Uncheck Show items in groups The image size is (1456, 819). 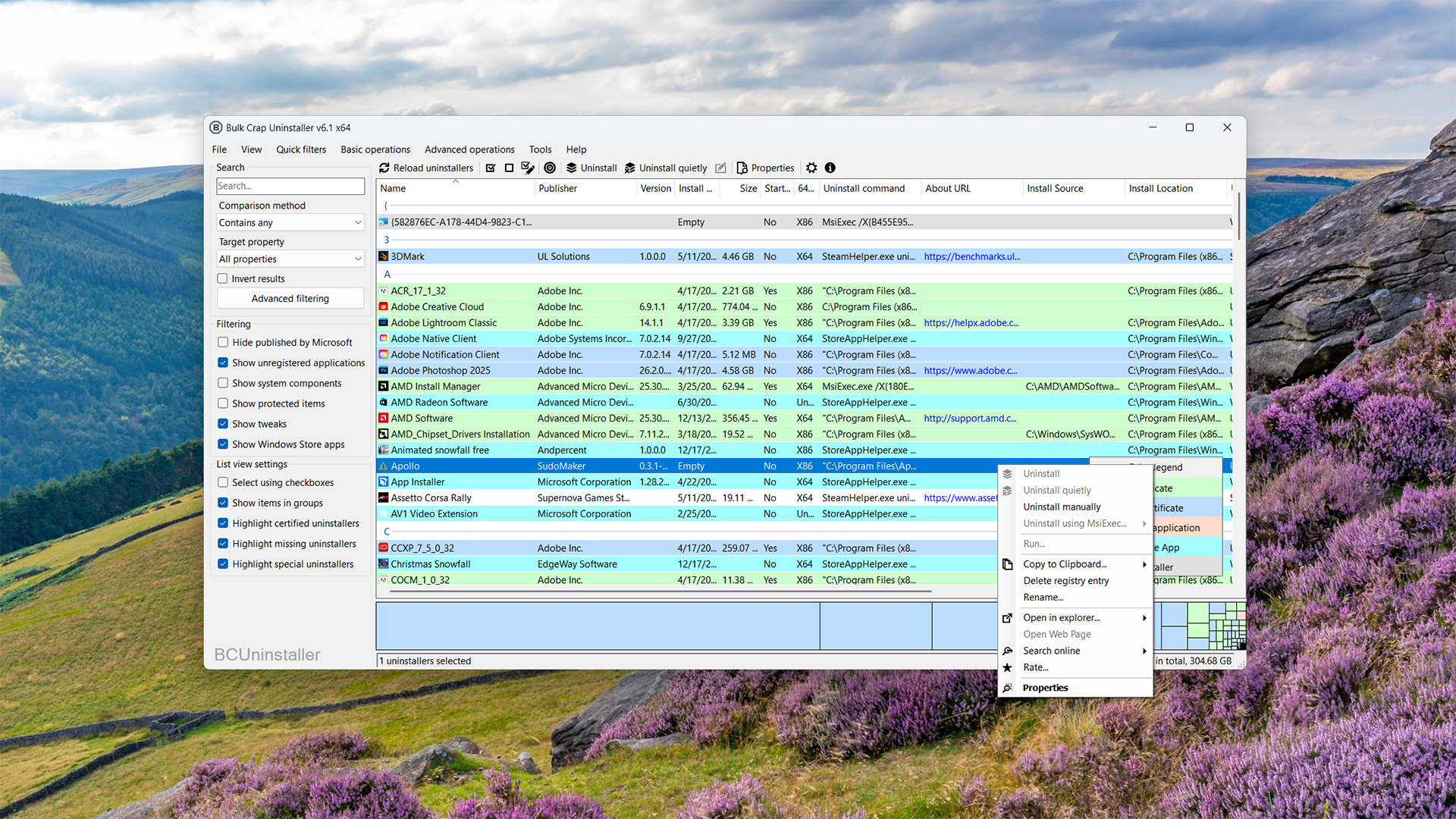click(x=223, y=503)
